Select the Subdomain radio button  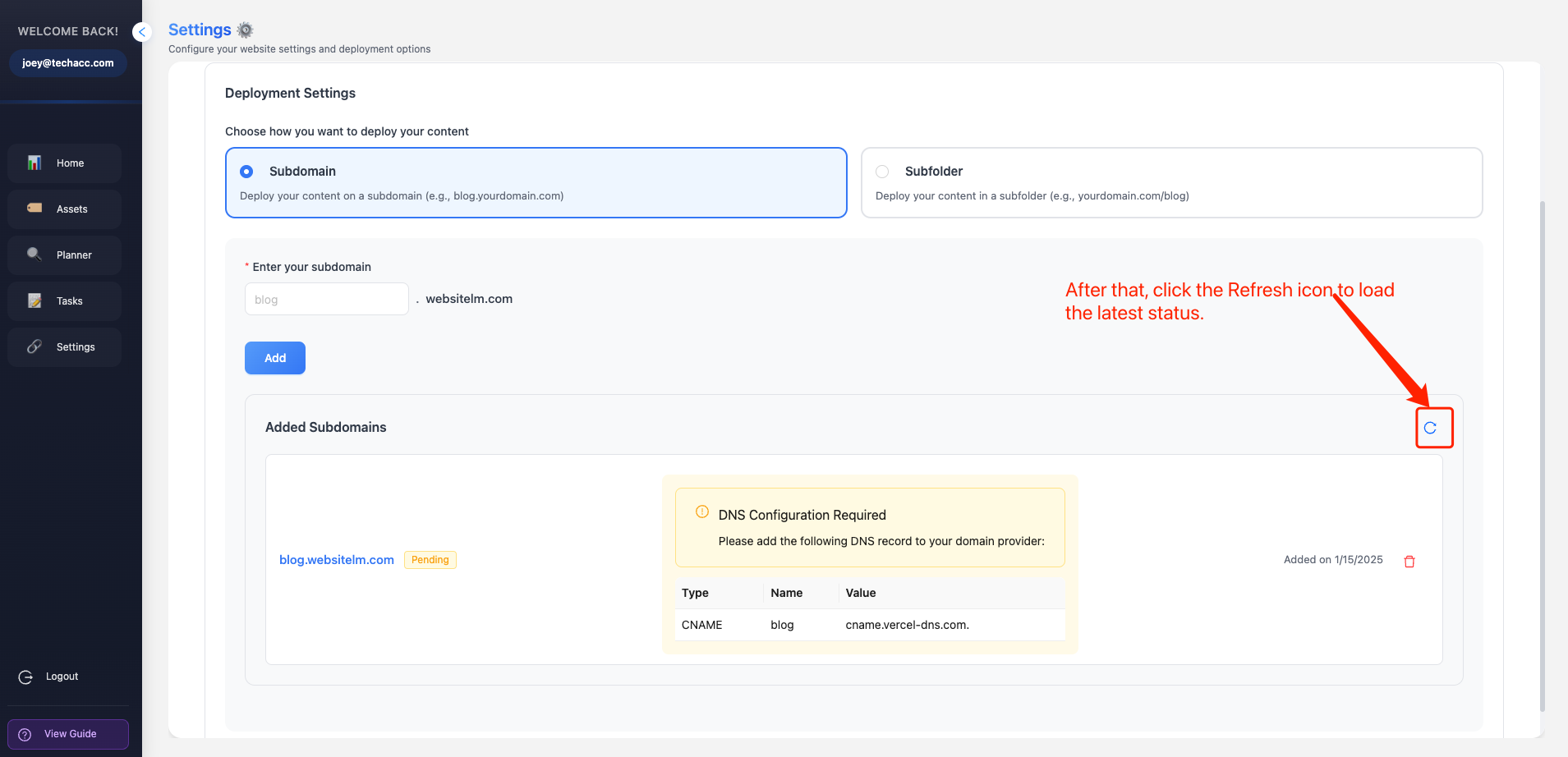point(246,172)
